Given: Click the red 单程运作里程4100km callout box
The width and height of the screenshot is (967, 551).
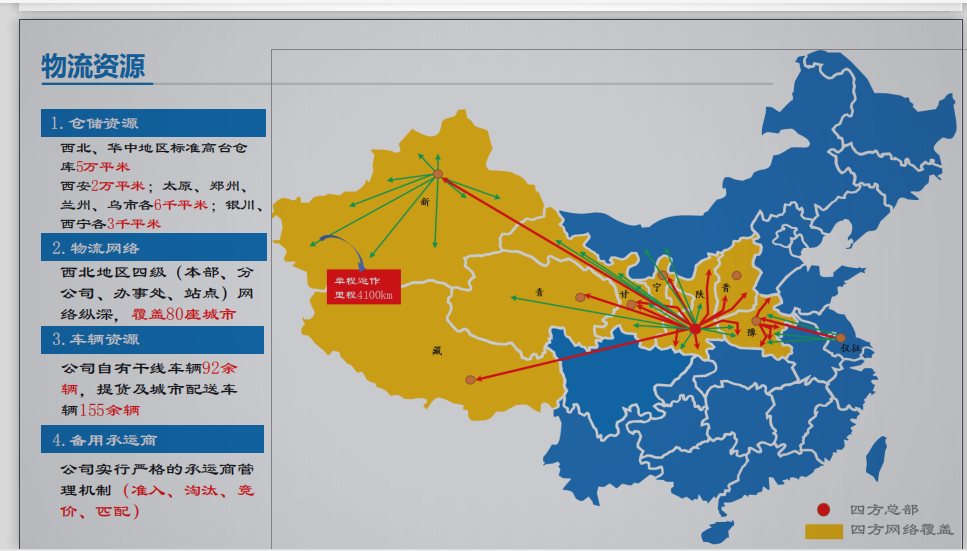Looking at the screenshot, I should coord(363,287).
